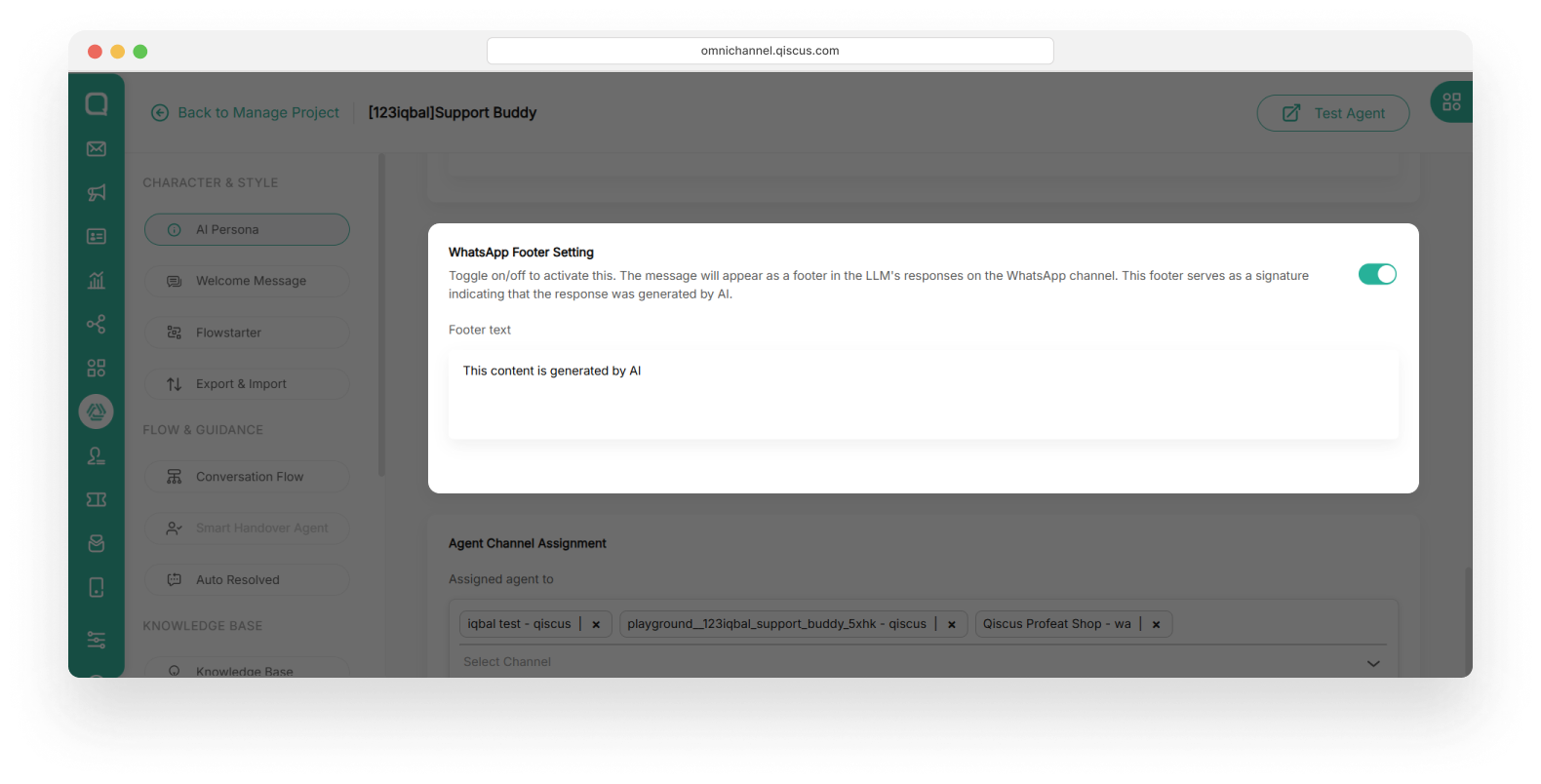
Task: Open the stacked box icon in sidebar
Action: point(97,543)
